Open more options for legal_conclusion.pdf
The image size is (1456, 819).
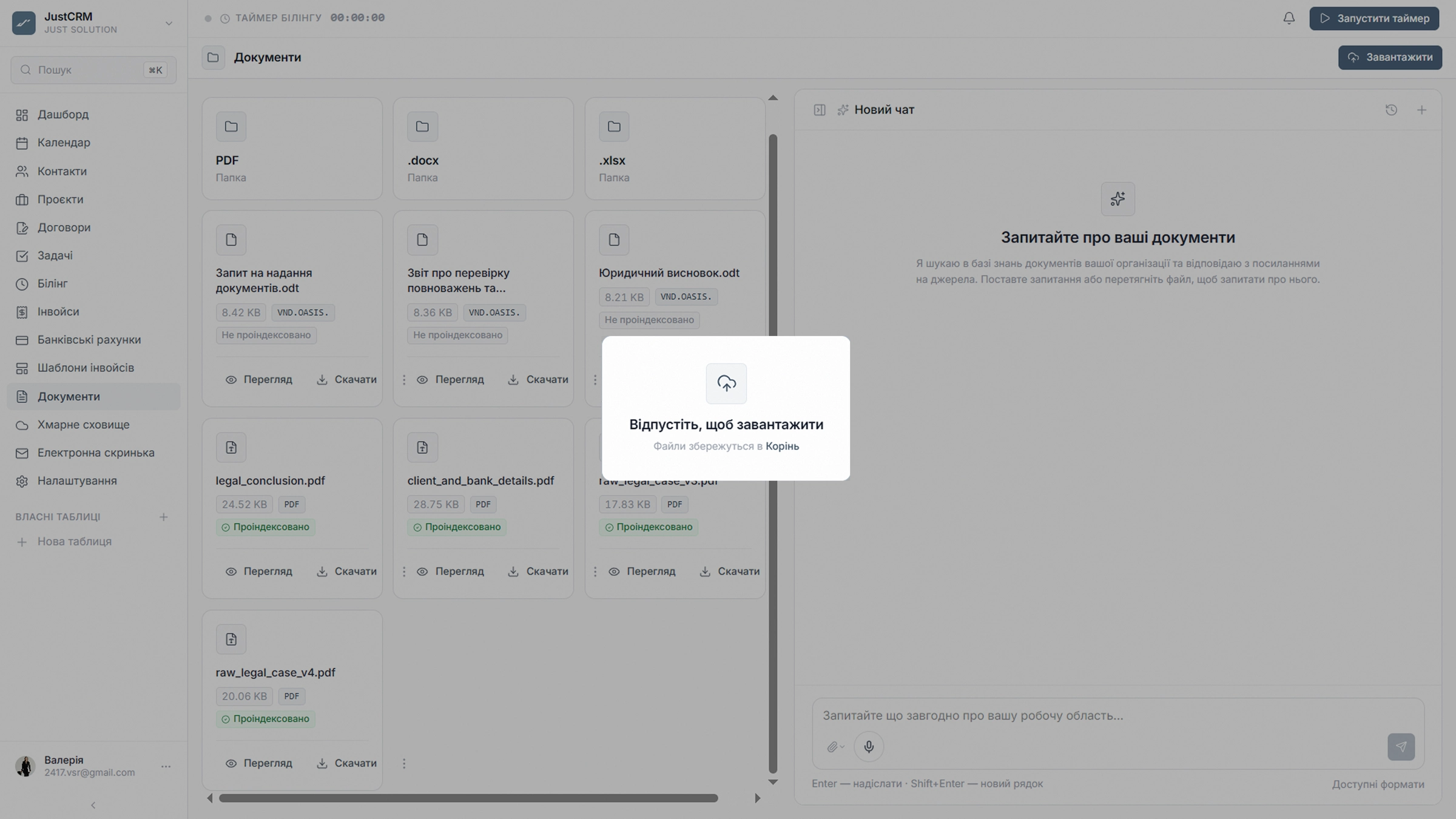tap(404, 571)
